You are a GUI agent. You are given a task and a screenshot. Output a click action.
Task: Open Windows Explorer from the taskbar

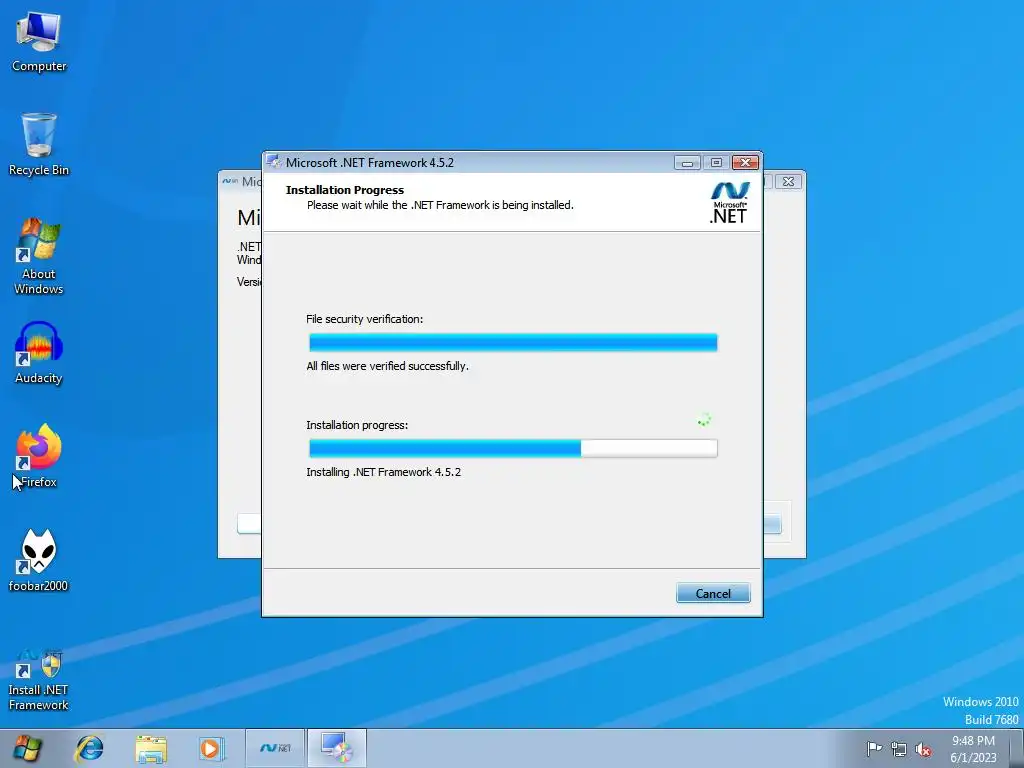pyautogui.click(x=151, y=748)
